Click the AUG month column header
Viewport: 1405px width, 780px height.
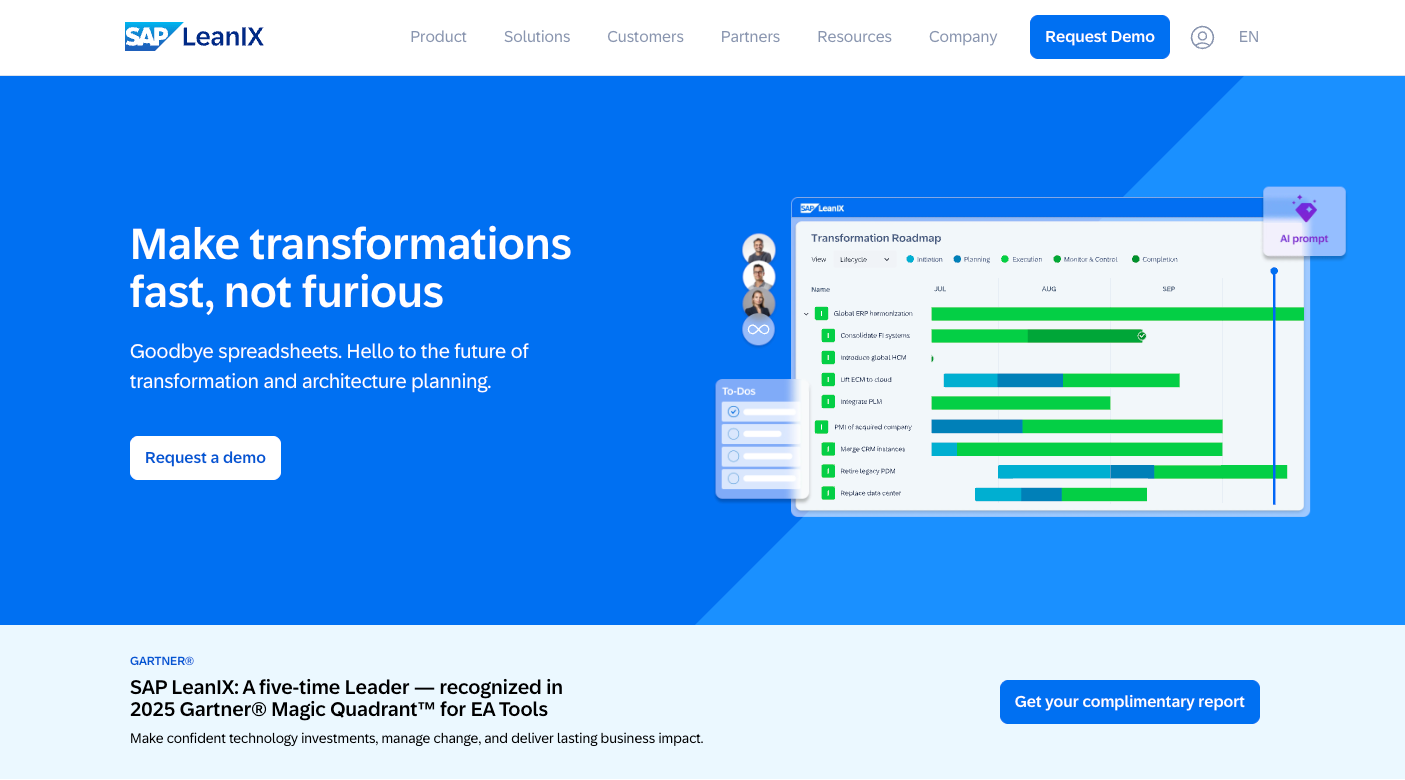coord(1048,289)
